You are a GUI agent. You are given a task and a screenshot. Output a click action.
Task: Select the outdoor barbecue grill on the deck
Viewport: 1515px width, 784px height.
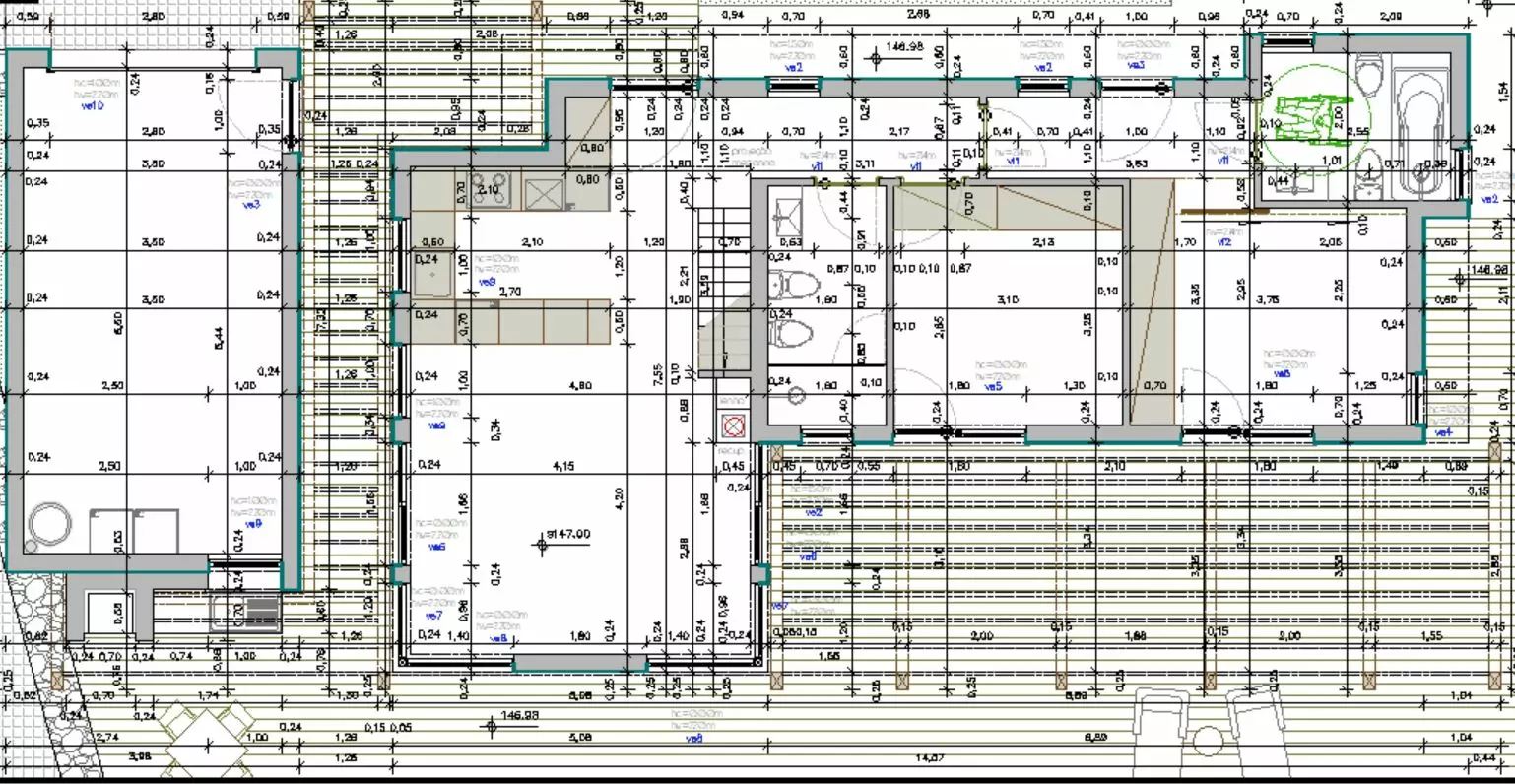[x=246, y=613]
